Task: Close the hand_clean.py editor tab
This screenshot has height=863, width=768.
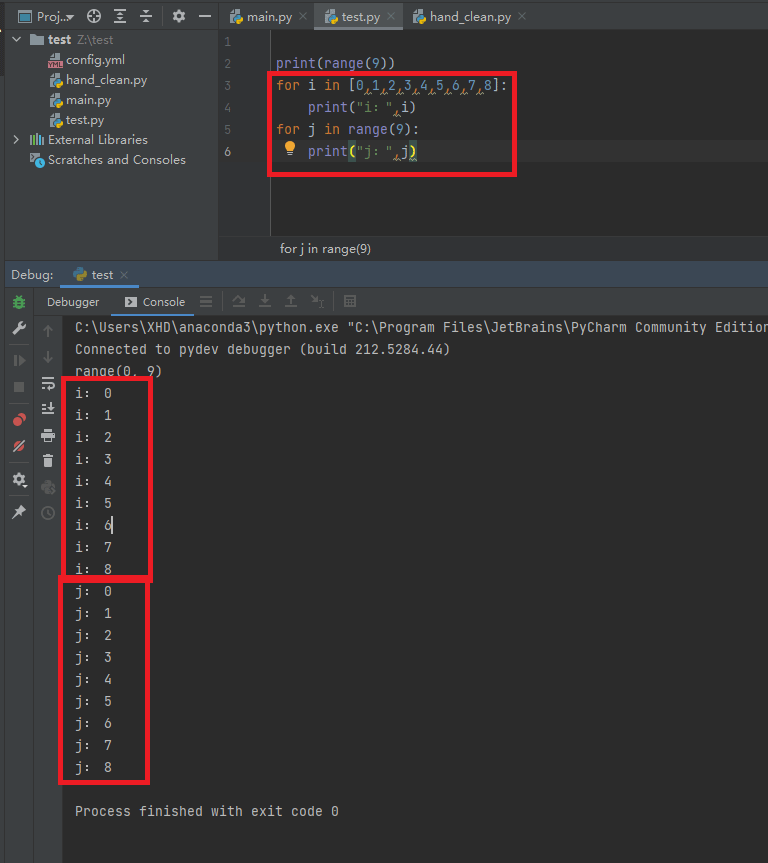Action: (x=522, y=17)
